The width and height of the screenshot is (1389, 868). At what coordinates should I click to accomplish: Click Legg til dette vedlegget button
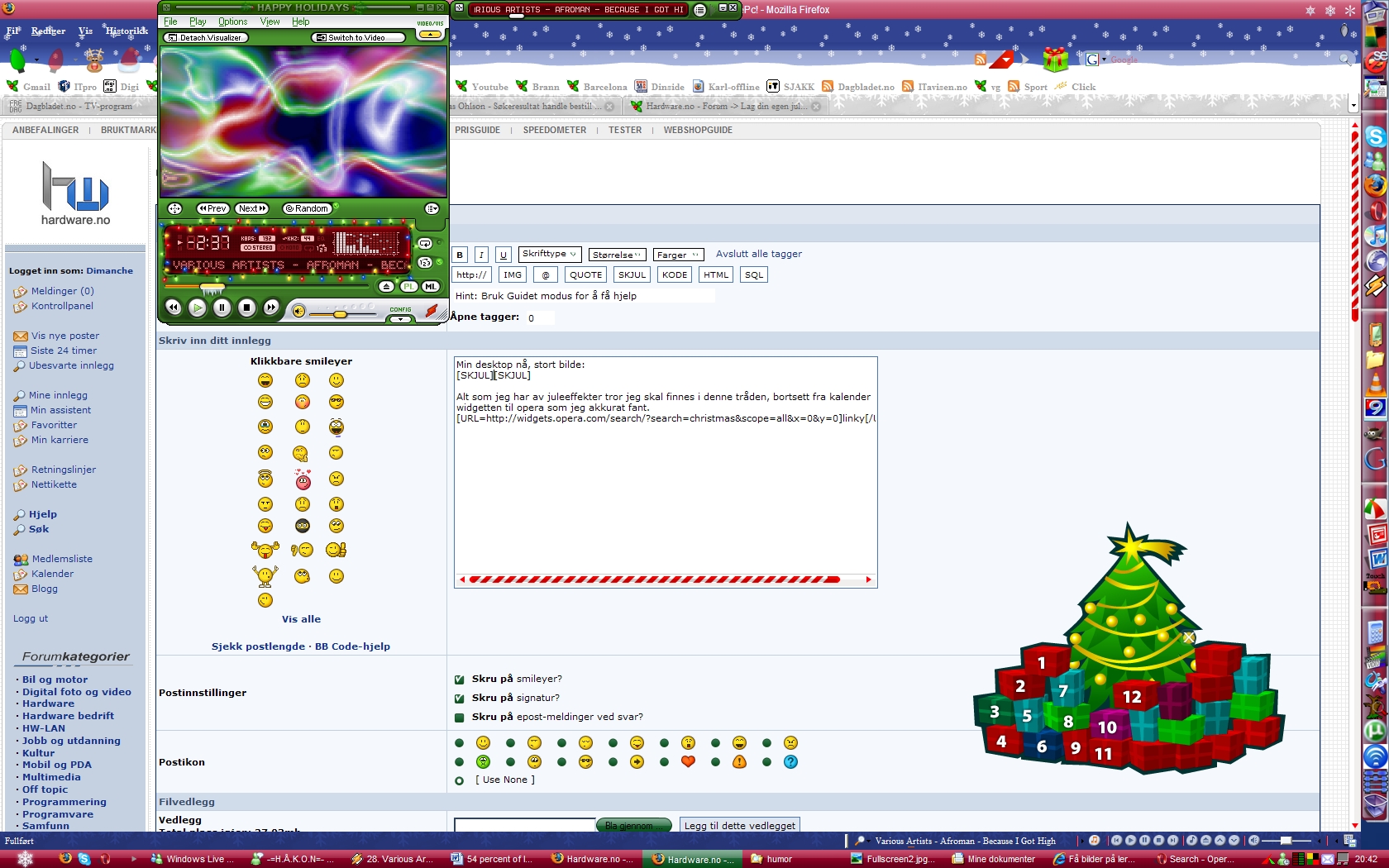click(740, 825)
